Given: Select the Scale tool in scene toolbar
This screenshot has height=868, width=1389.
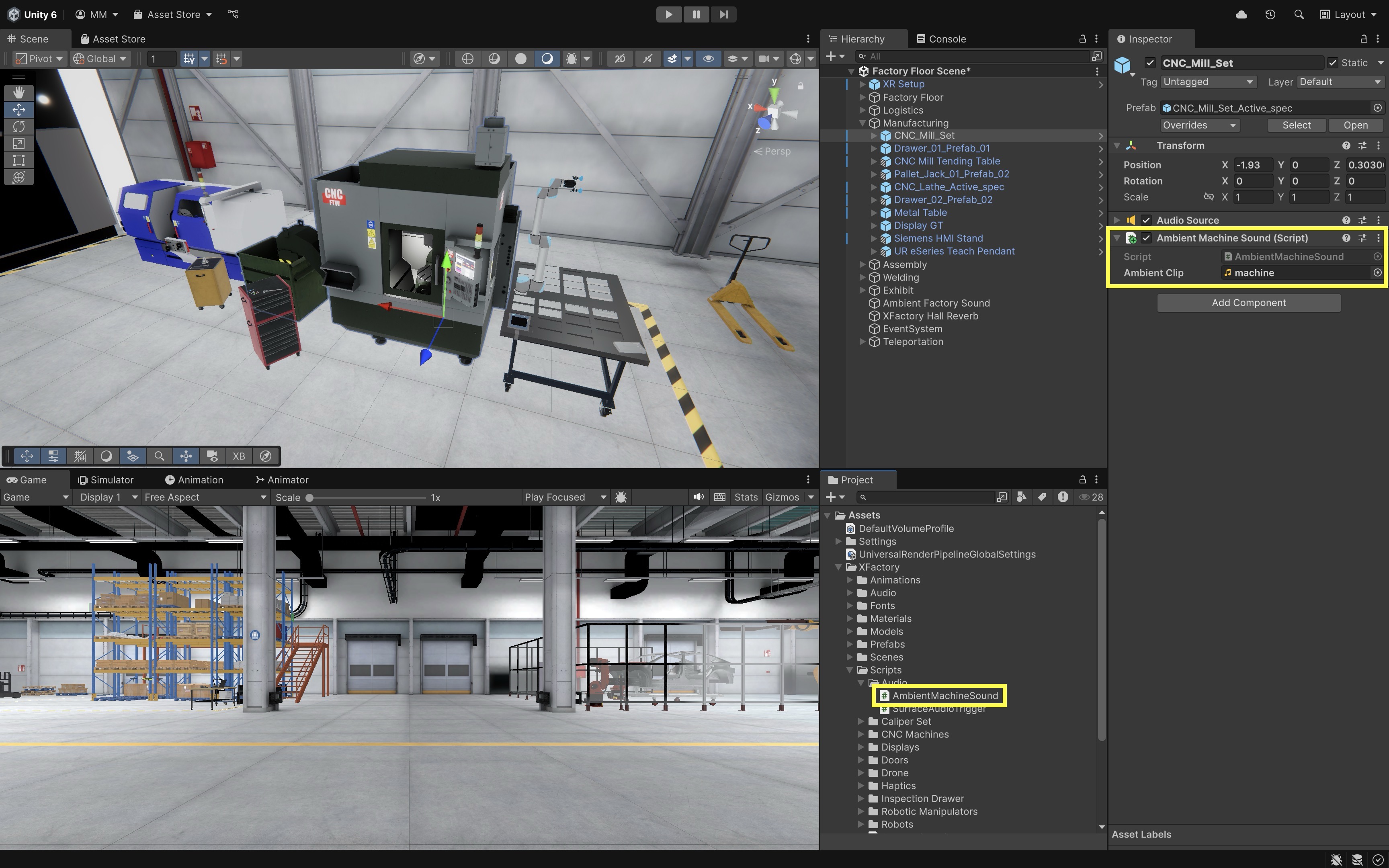Looking at the screenshot, I should tap(18, 143).
